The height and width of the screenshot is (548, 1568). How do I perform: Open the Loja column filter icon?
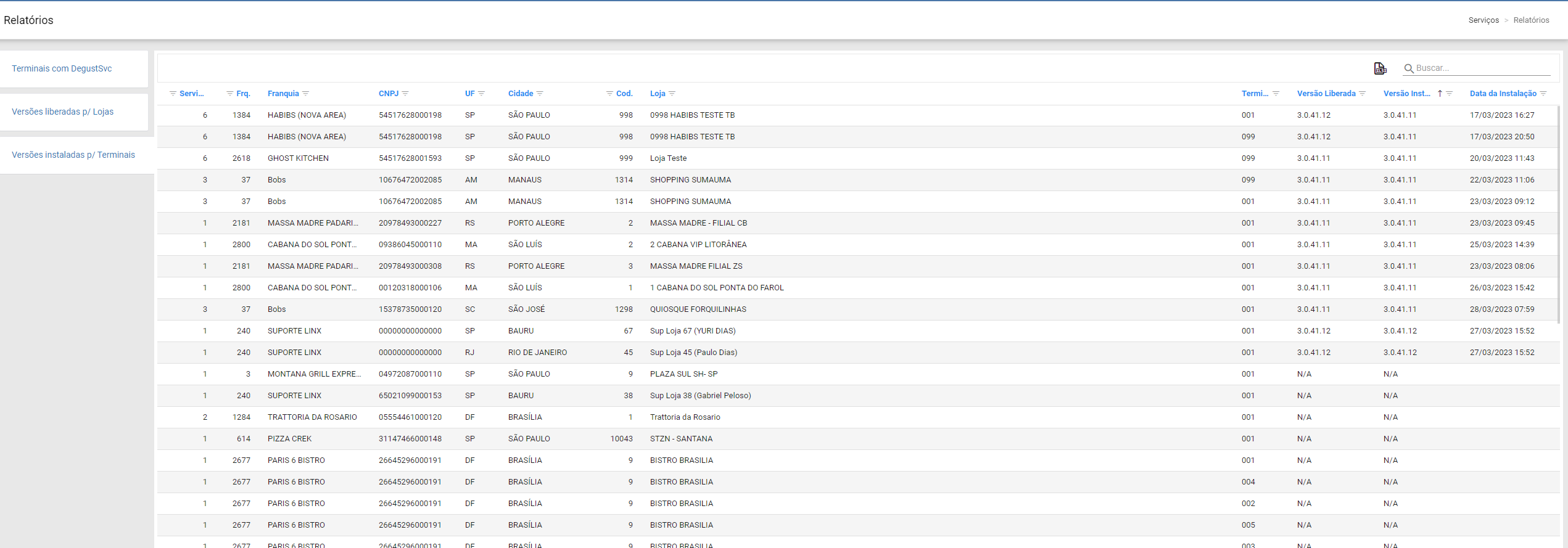(672, 94)
